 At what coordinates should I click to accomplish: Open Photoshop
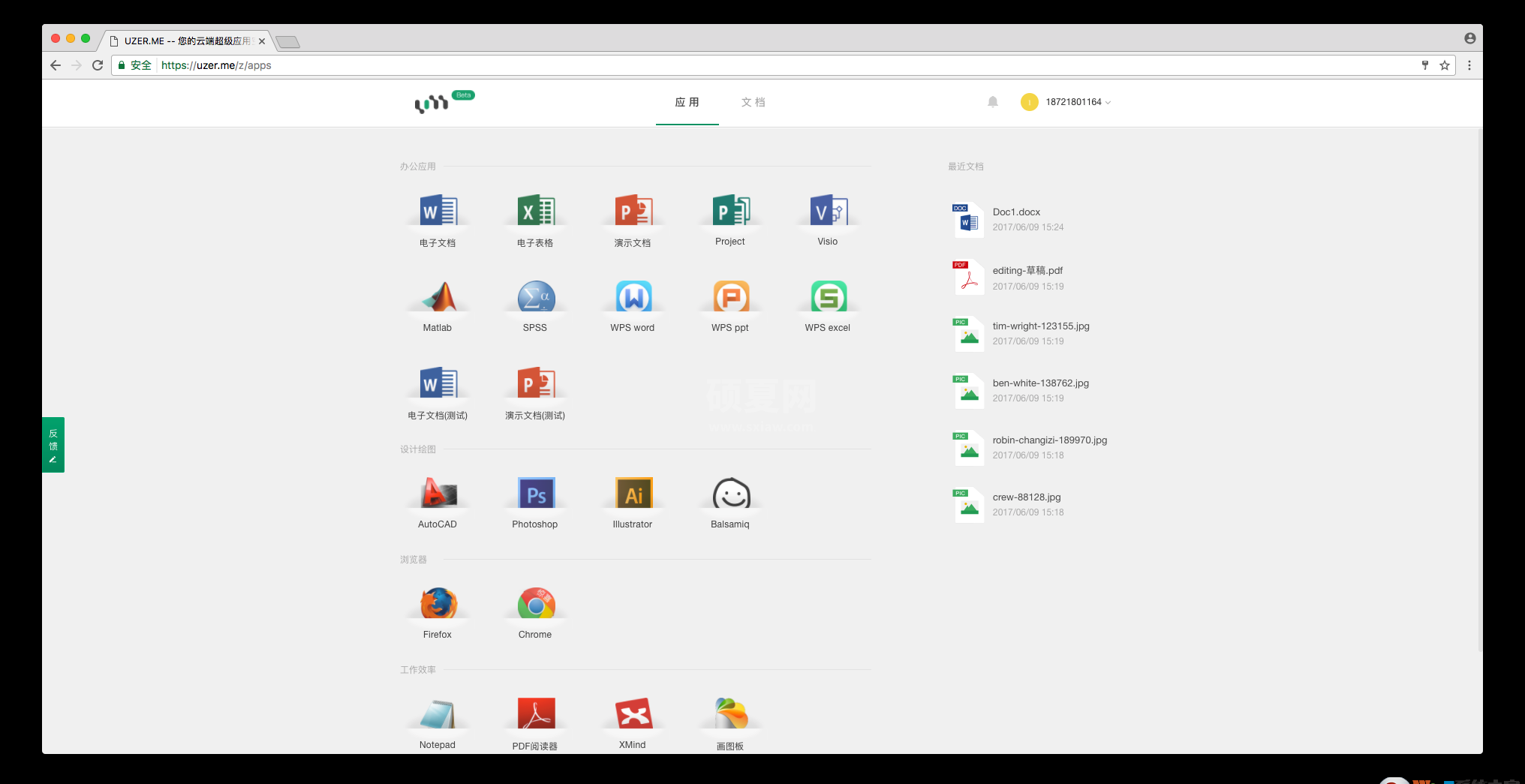point(536,494)
